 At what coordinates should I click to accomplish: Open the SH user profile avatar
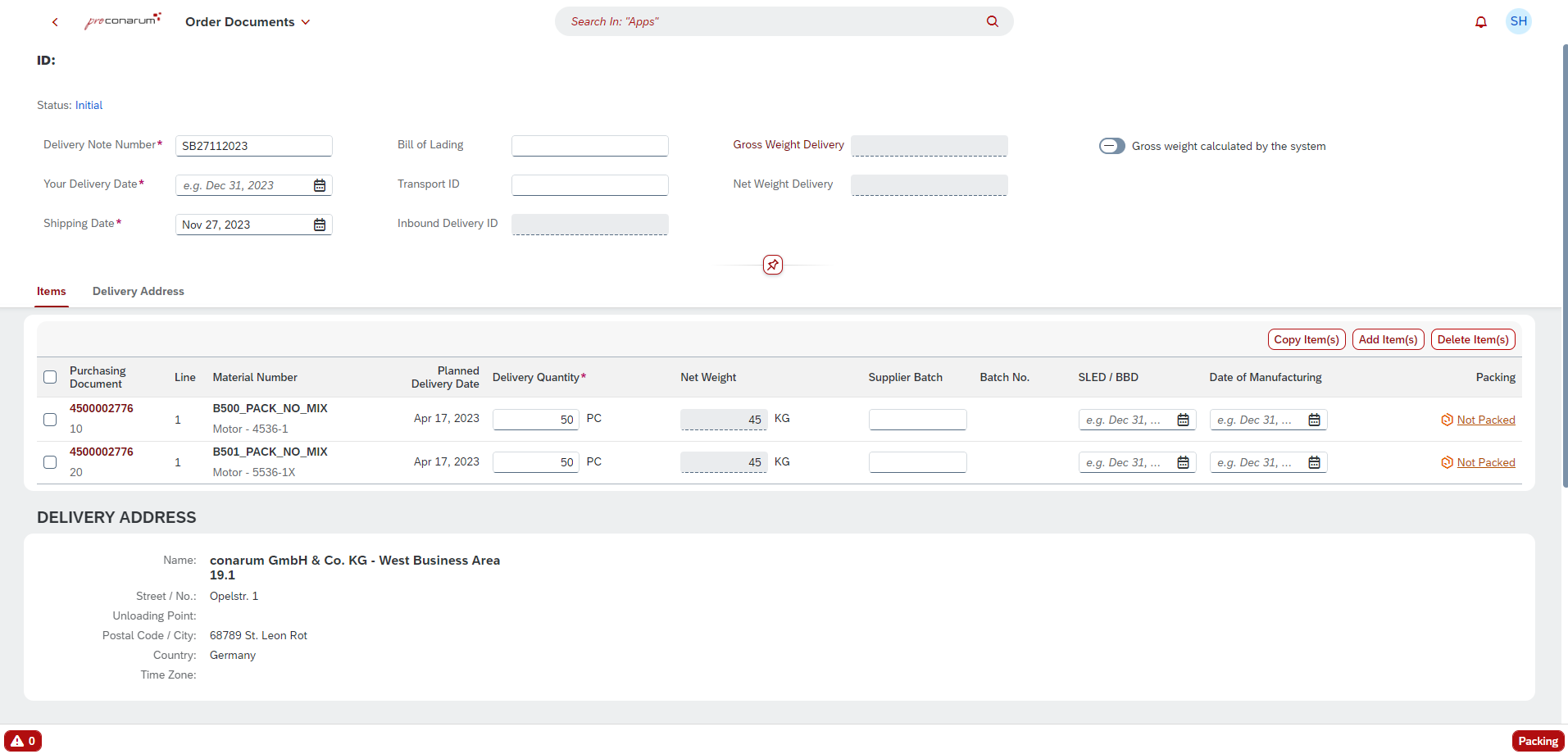[x=1518, y=21]
